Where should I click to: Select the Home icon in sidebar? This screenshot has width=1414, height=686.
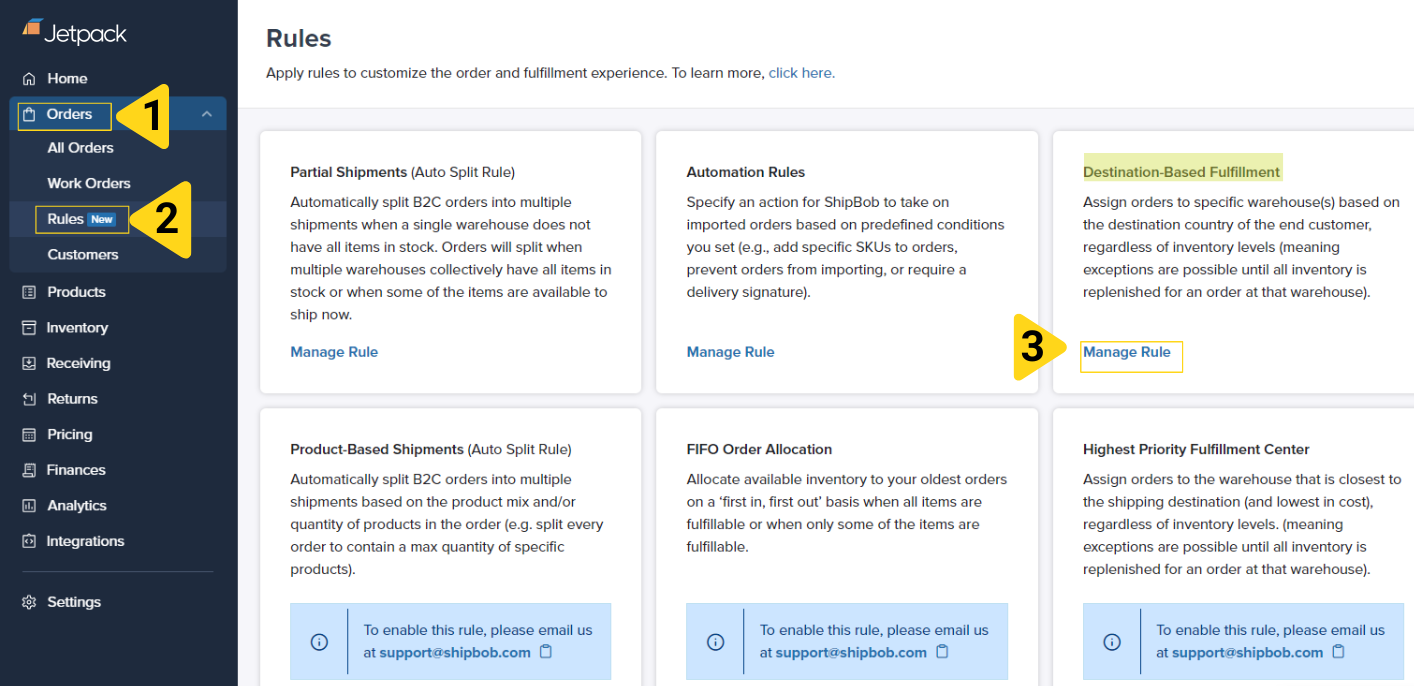pos(30,78)
